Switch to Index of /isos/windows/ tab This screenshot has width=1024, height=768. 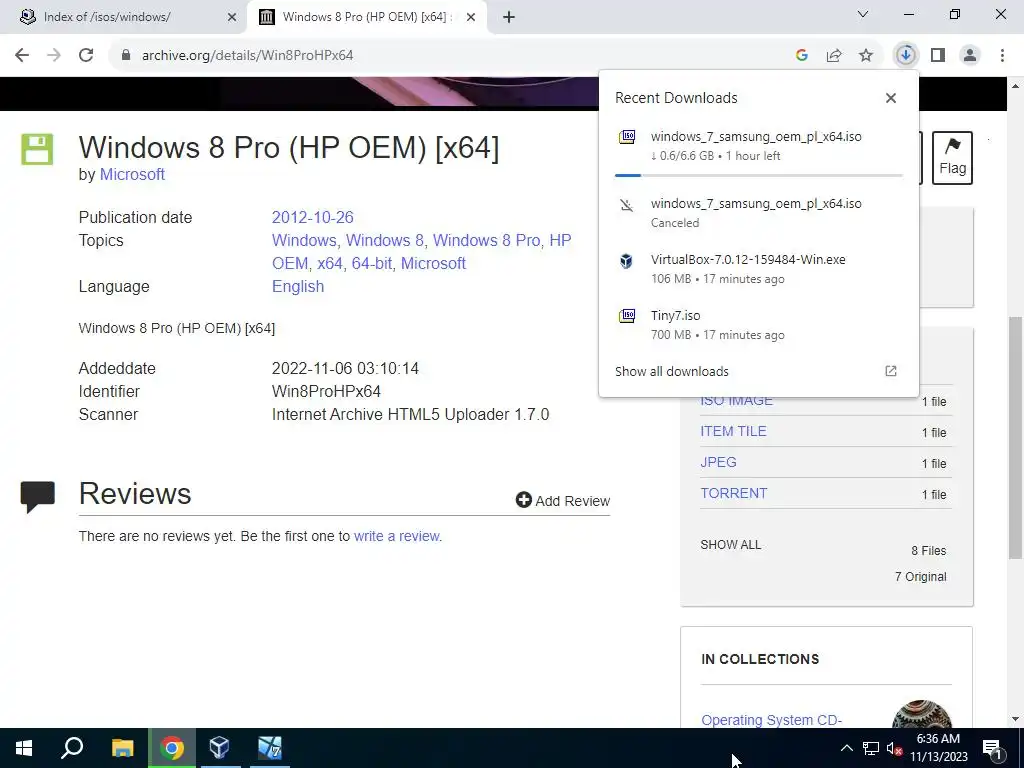[x=124, y=17]
